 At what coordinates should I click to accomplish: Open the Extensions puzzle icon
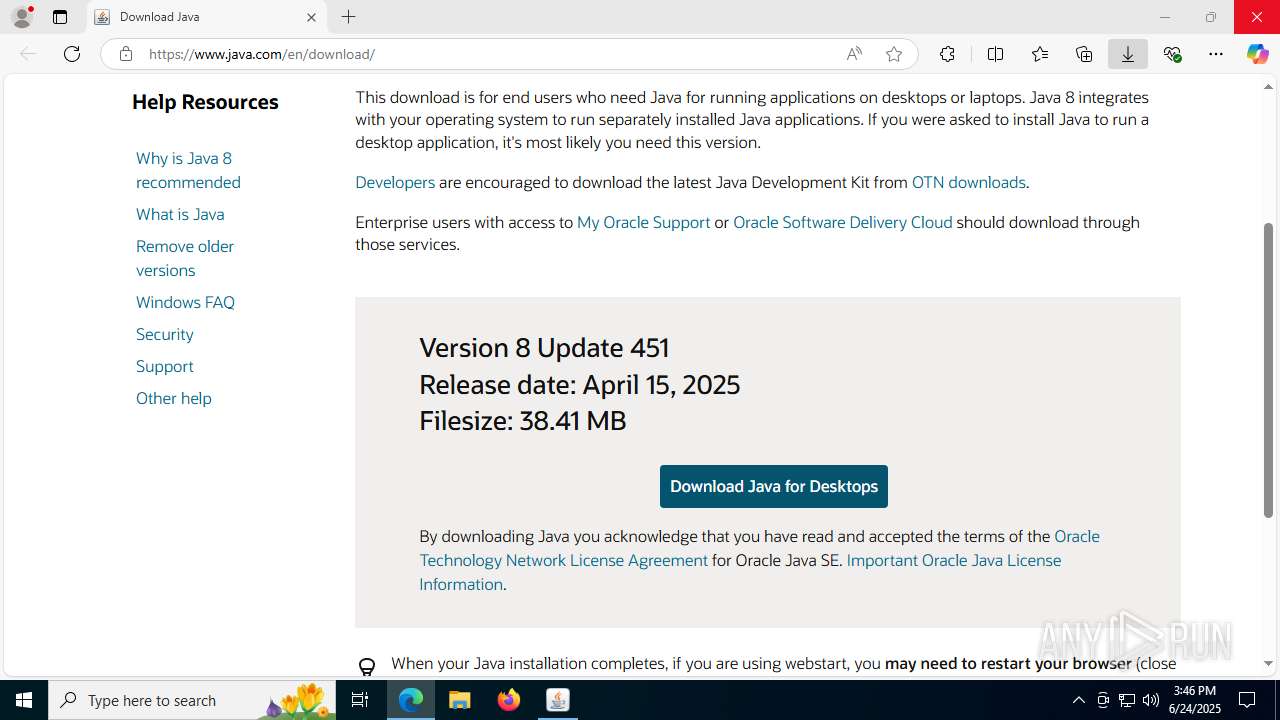pyautogui.click(x=947, y=54)
